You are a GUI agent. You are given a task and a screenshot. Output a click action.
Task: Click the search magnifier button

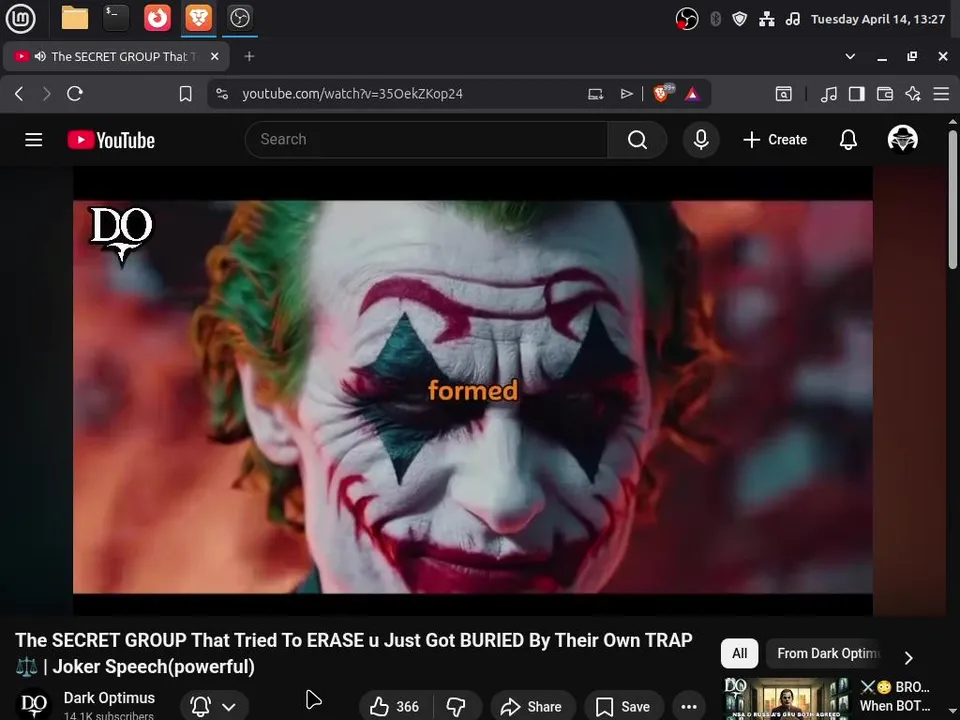pos(637,140)
